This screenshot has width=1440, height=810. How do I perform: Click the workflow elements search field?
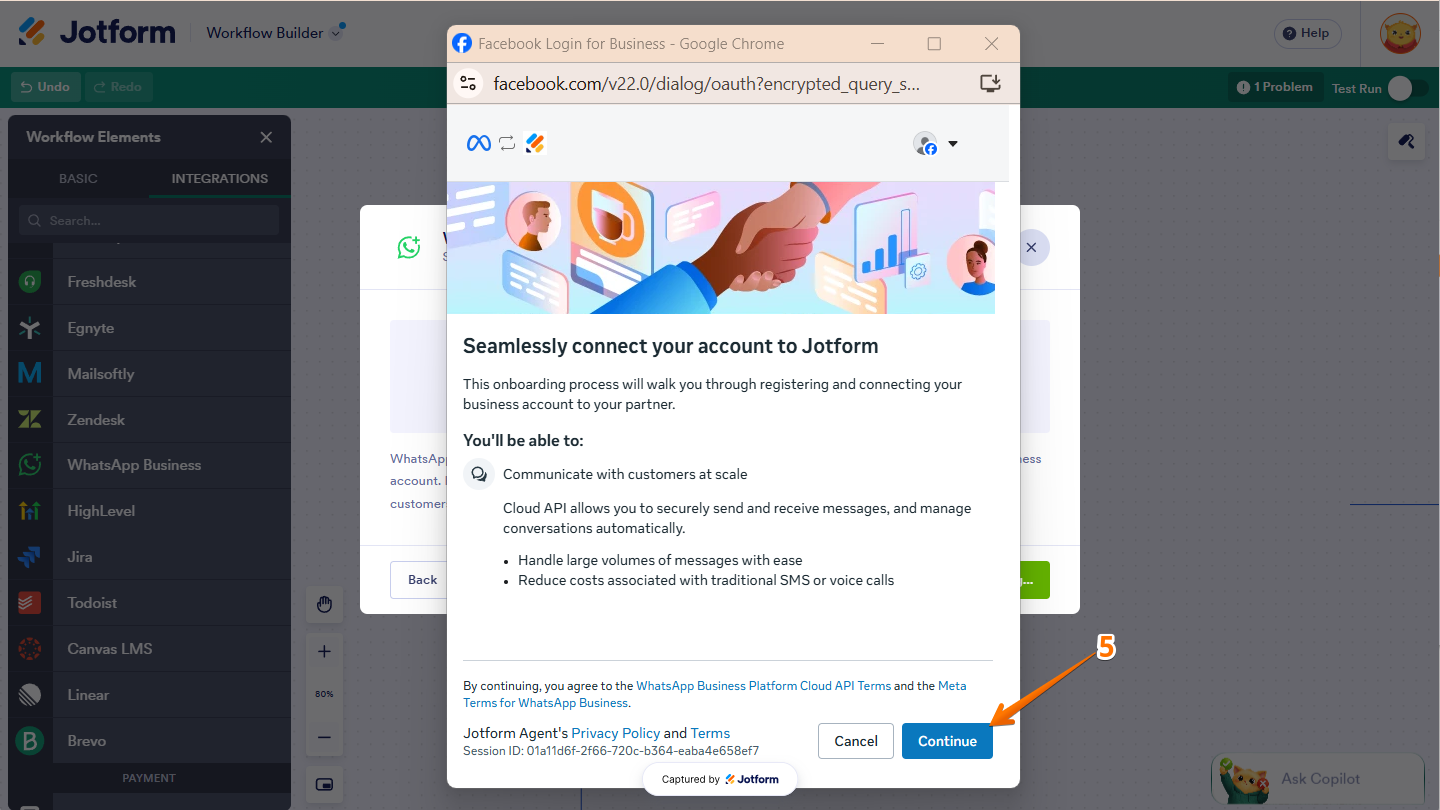pyautogui.click(x=149, y=220)
